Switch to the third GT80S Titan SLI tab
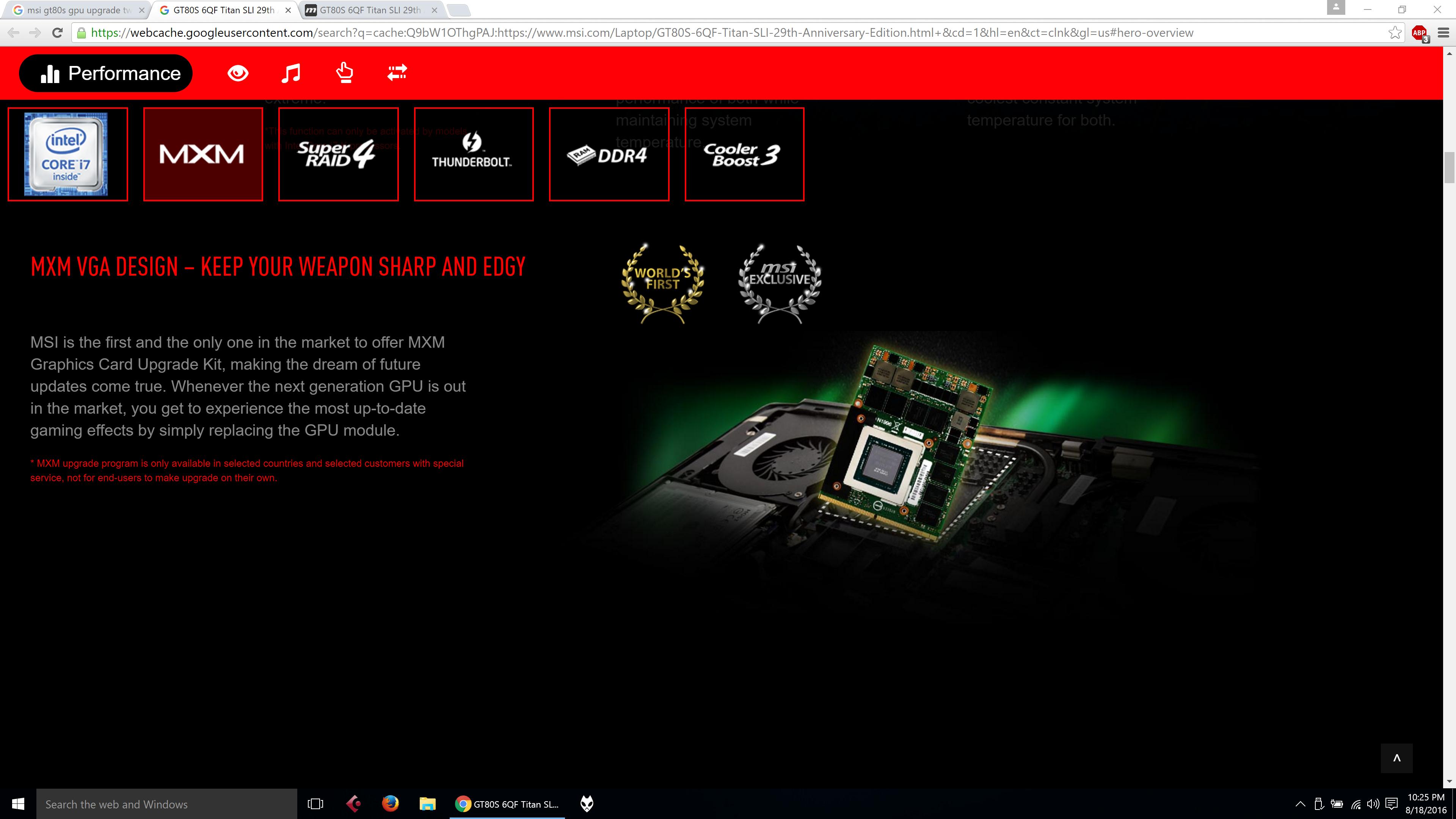 [370, 10]
